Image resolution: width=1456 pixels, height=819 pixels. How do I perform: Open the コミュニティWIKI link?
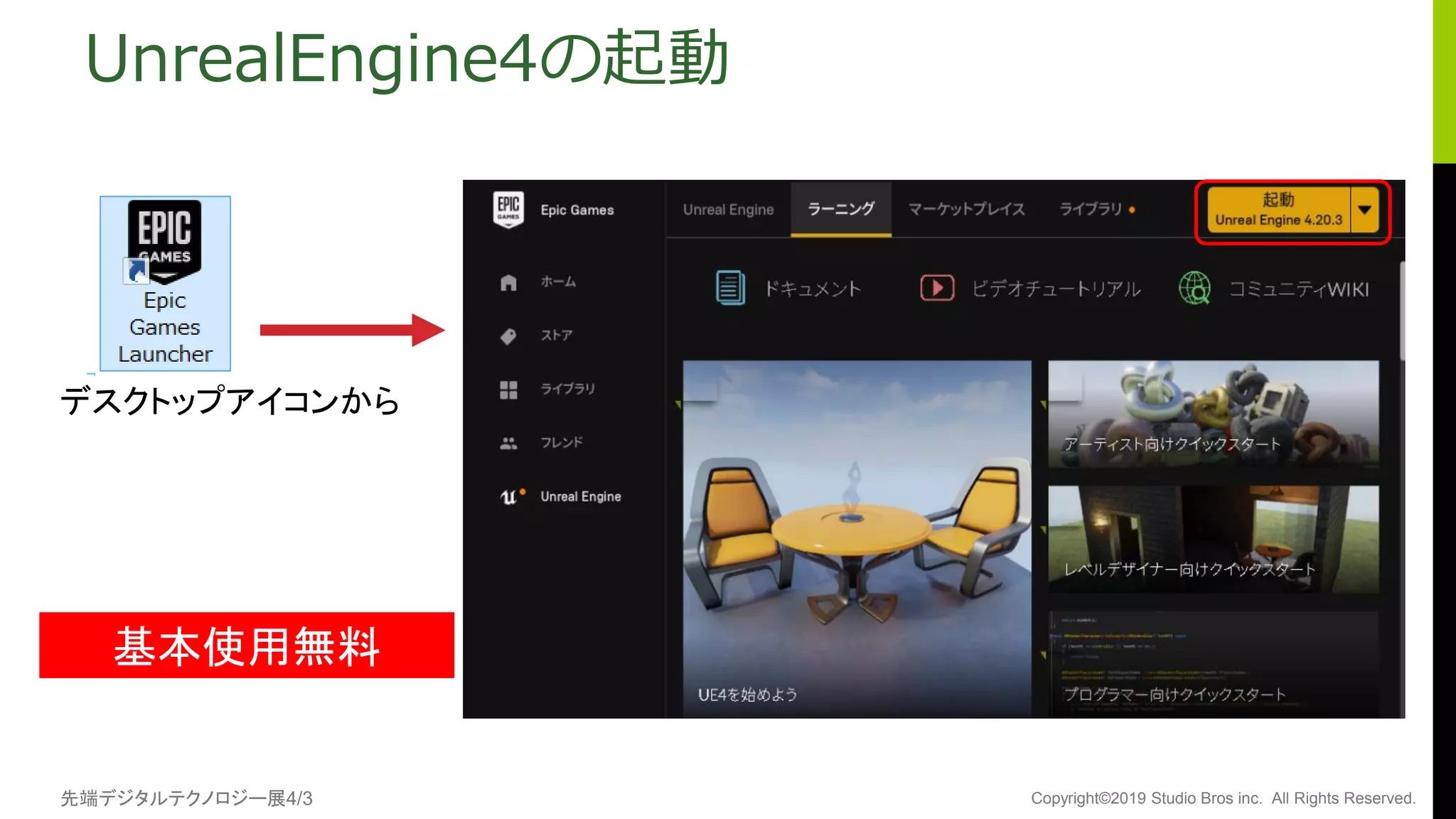[1299, 289]
